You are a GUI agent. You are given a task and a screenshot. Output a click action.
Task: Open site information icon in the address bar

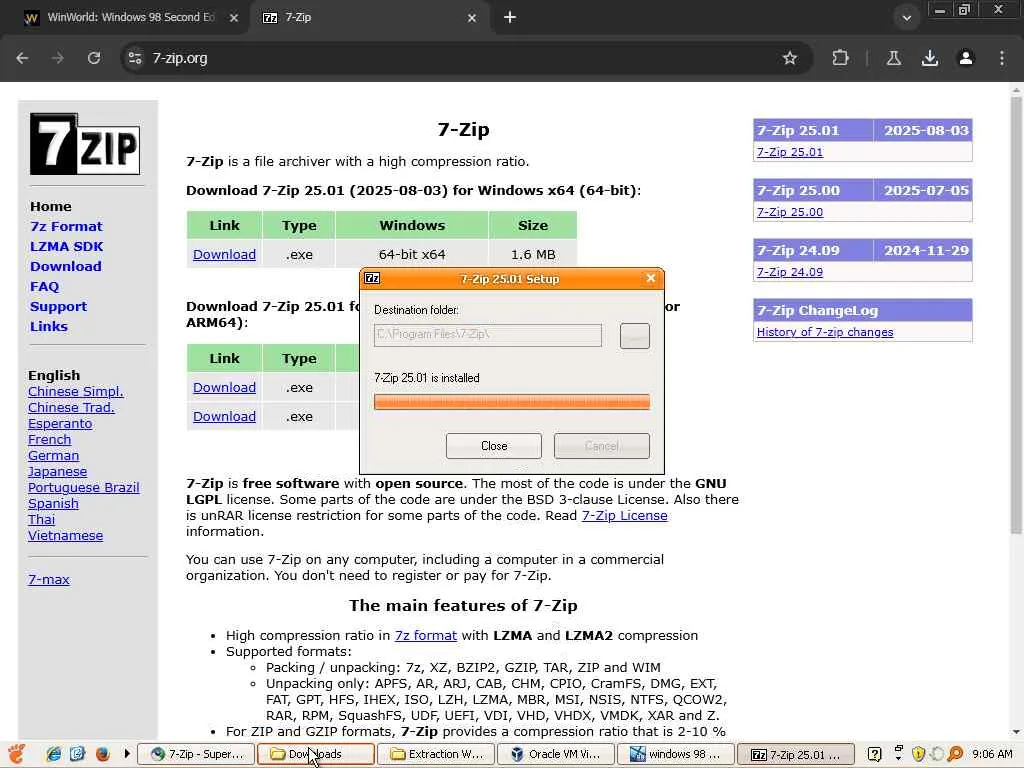(x=135, y=58)
